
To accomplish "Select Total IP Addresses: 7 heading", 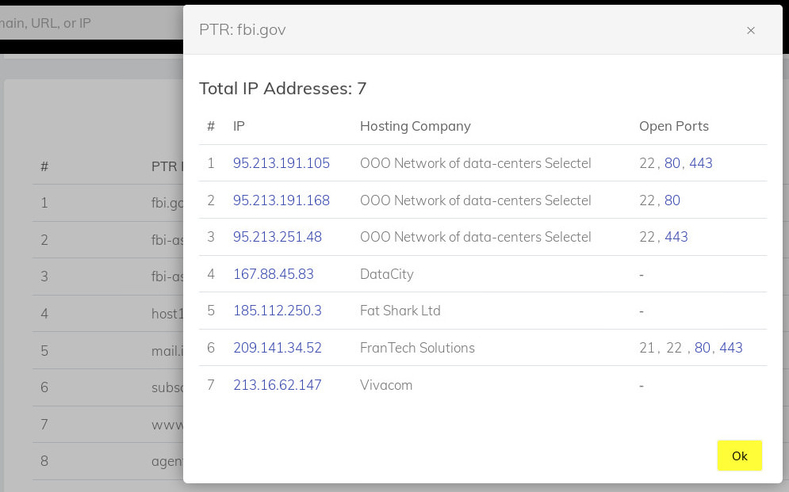I will click(283, 89).
